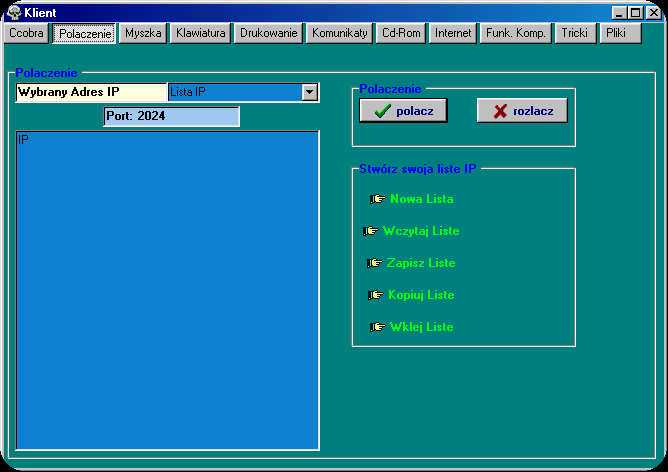Click the Port: 2024 field

[171, 116]
